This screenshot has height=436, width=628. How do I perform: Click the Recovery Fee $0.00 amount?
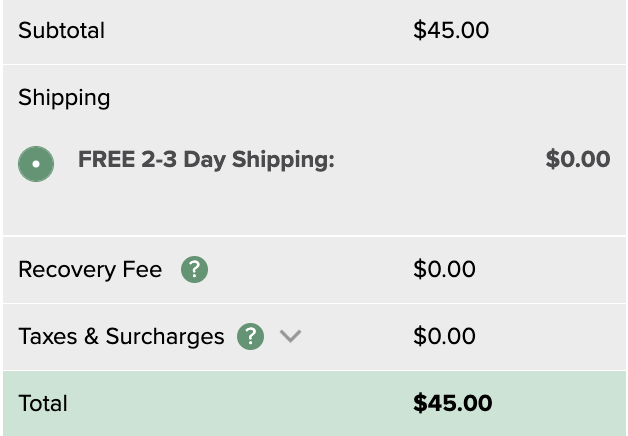444,269
